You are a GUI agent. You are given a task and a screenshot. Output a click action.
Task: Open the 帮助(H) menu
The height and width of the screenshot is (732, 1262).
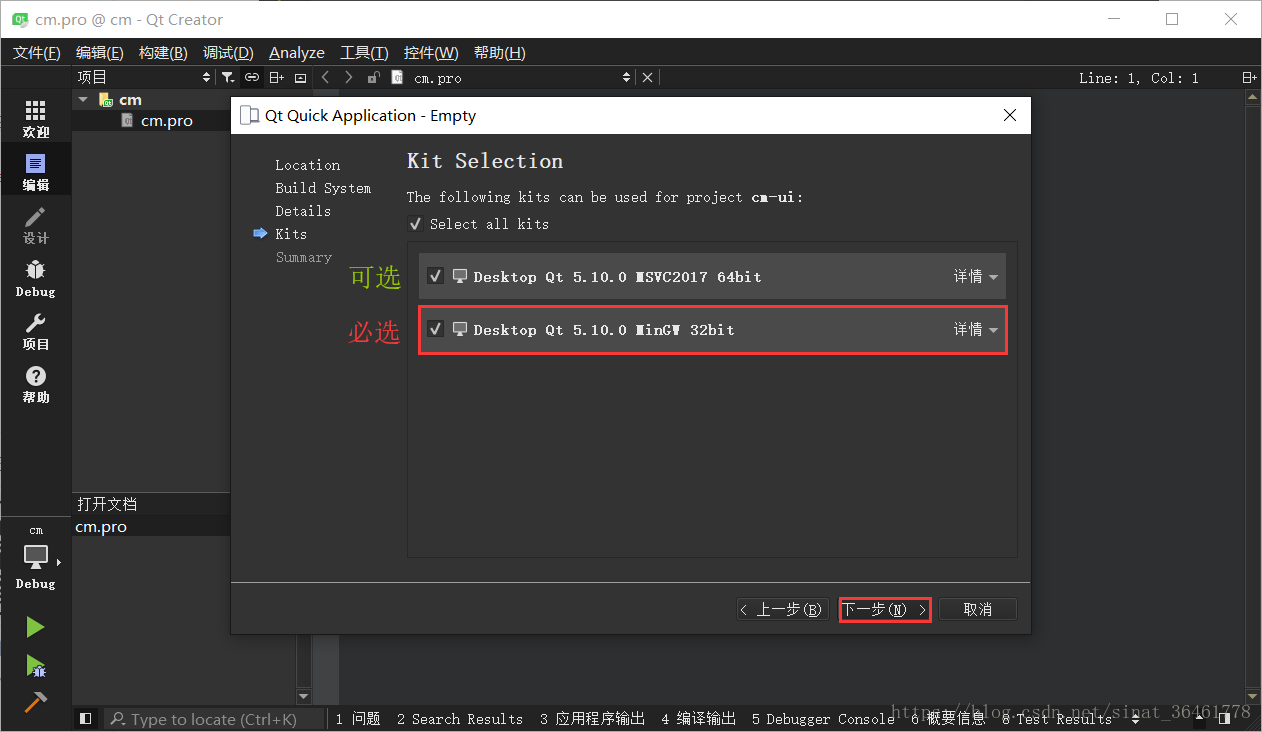click(x=499, y=52)
